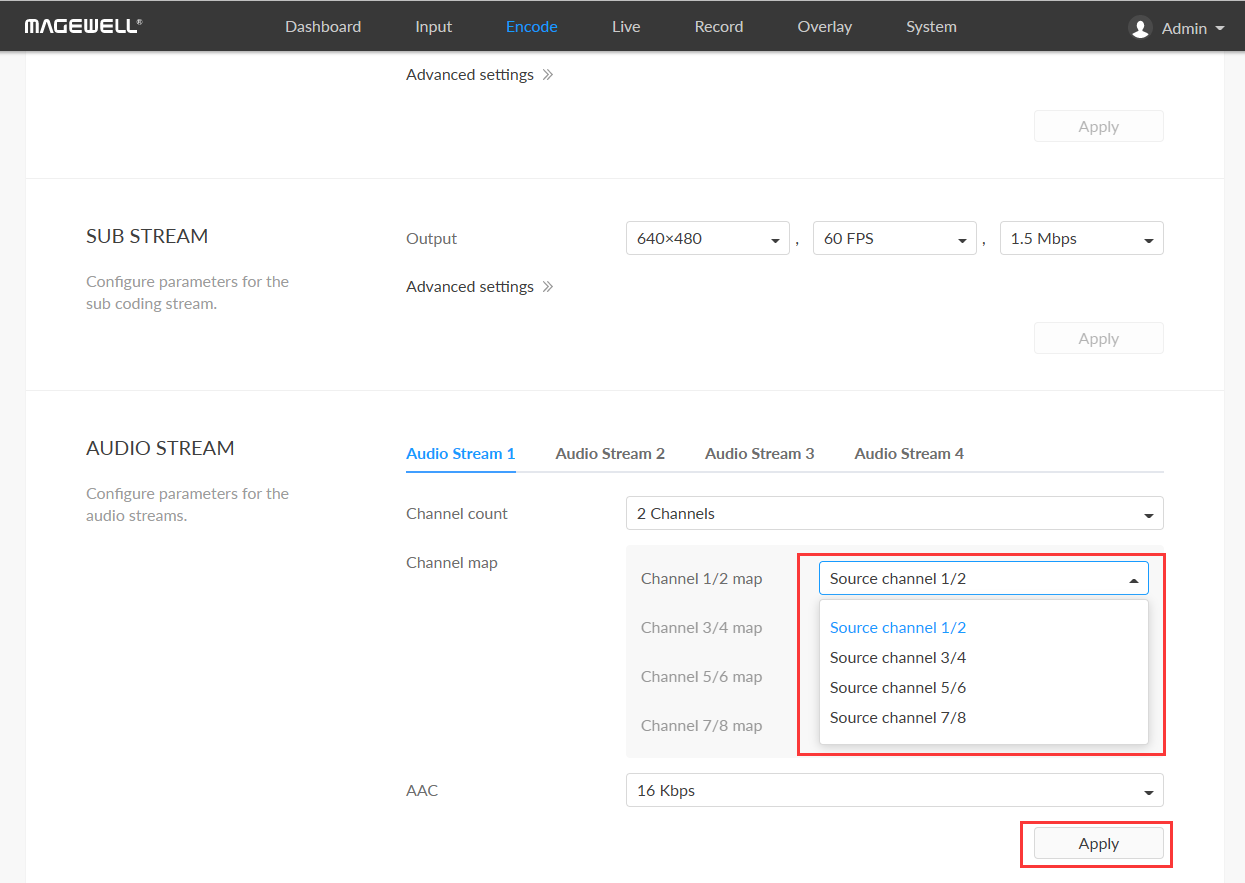Open the 1.5 Mbps bitrate dropdown
This screenshot has width=1245, height=883.
(x=1082, y=239)
